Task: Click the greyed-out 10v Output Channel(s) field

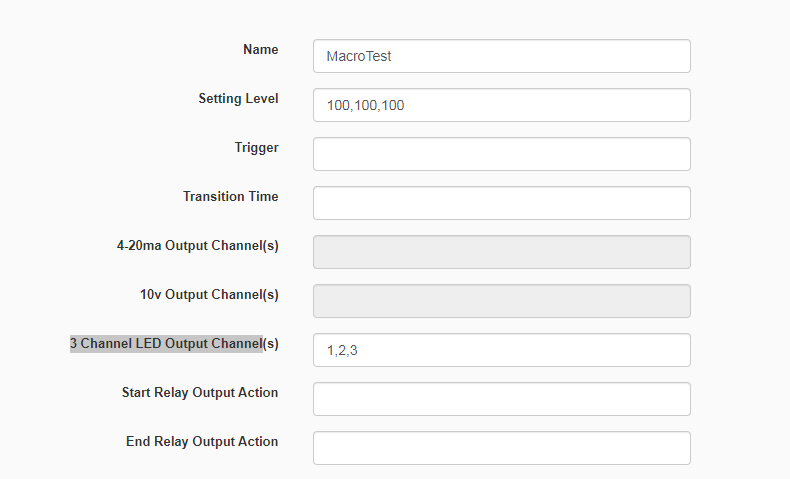Action: tap(501, 301)
